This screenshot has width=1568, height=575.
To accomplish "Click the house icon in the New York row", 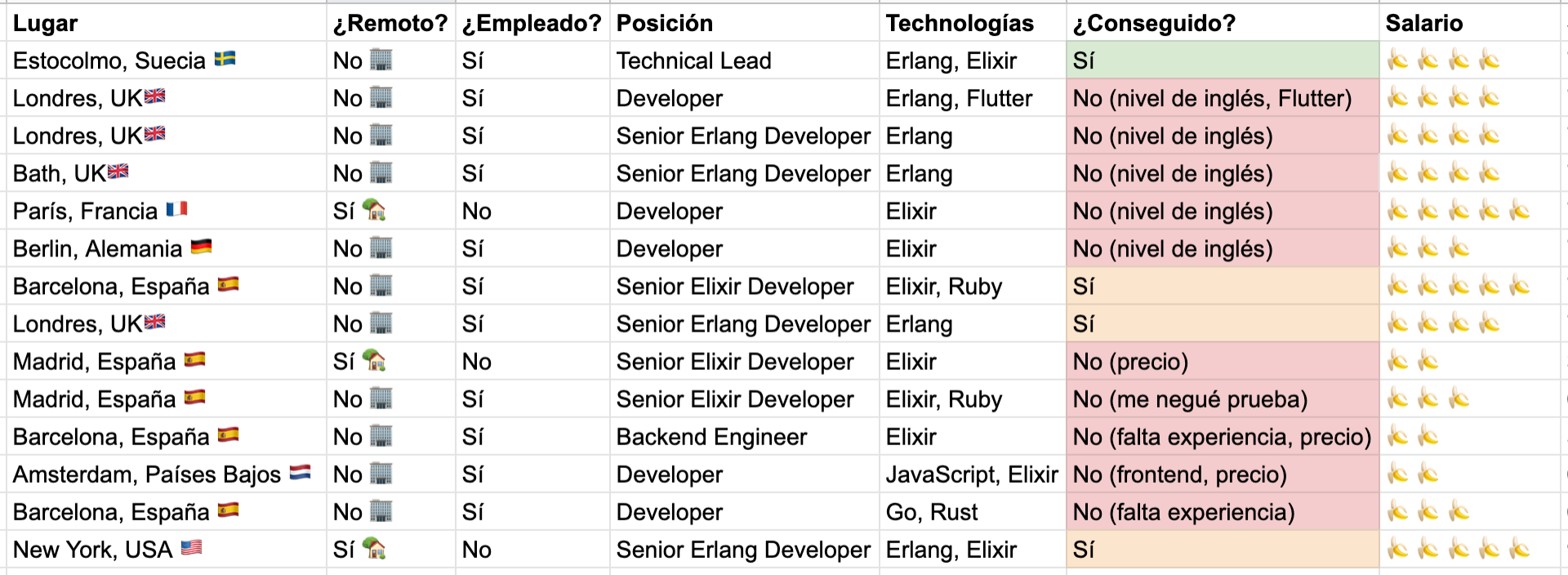I will tap(374, 548).
